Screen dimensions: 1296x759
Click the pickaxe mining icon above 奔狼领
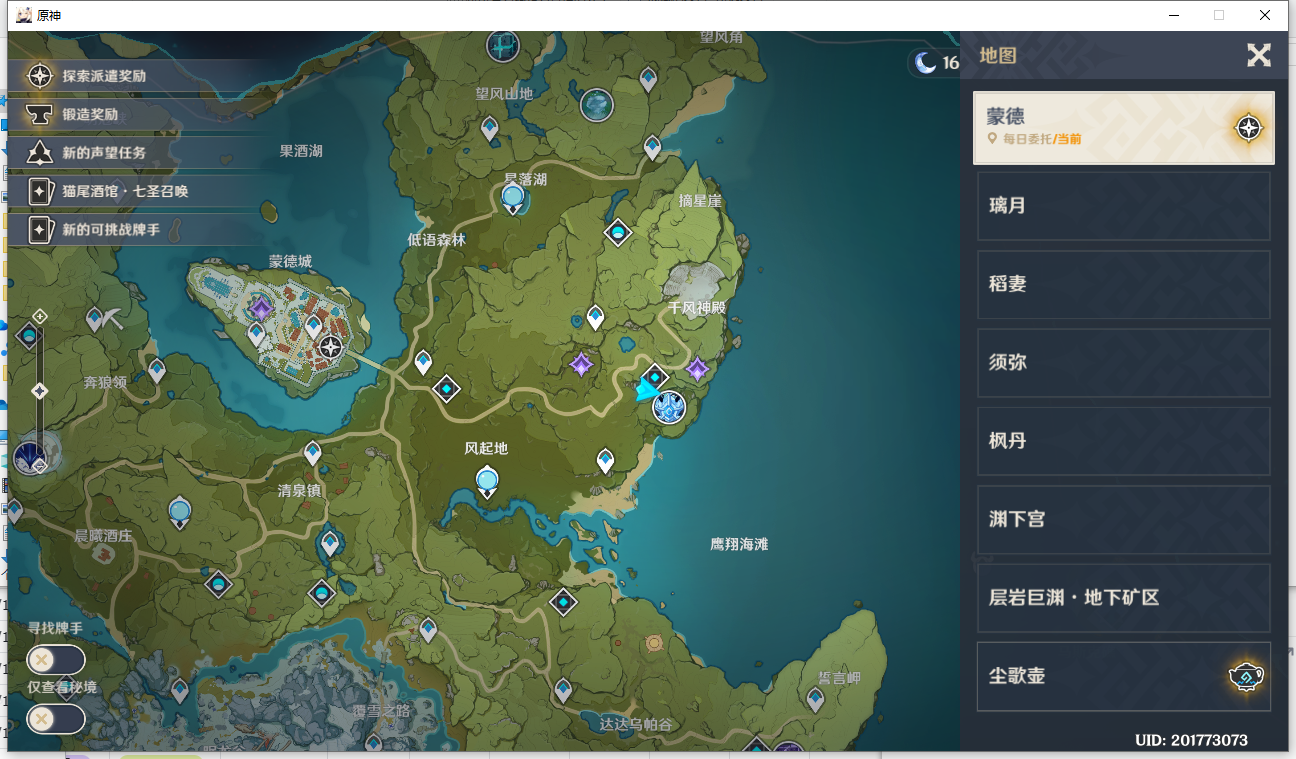113,319
